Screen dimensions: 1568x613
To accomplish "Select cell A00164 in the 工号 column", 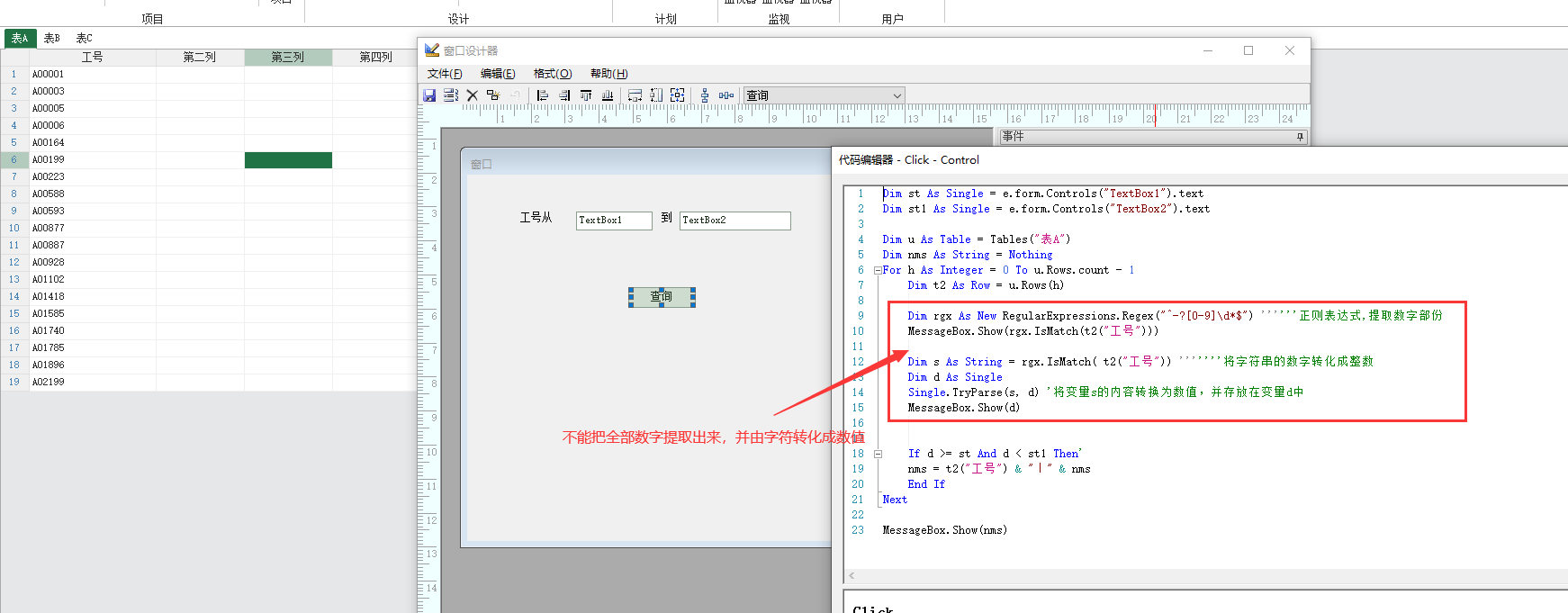I will pos(92,143).
